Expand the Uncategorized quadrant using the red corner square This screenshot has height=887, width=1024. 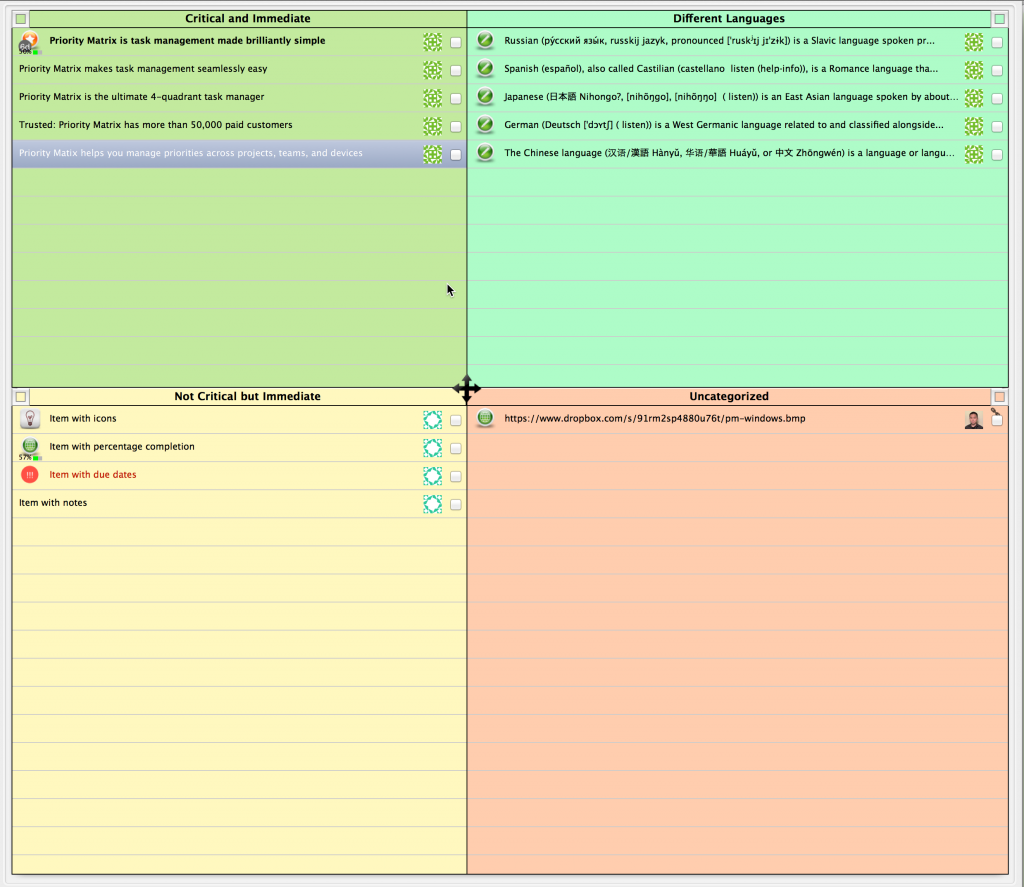click(998, 395)
